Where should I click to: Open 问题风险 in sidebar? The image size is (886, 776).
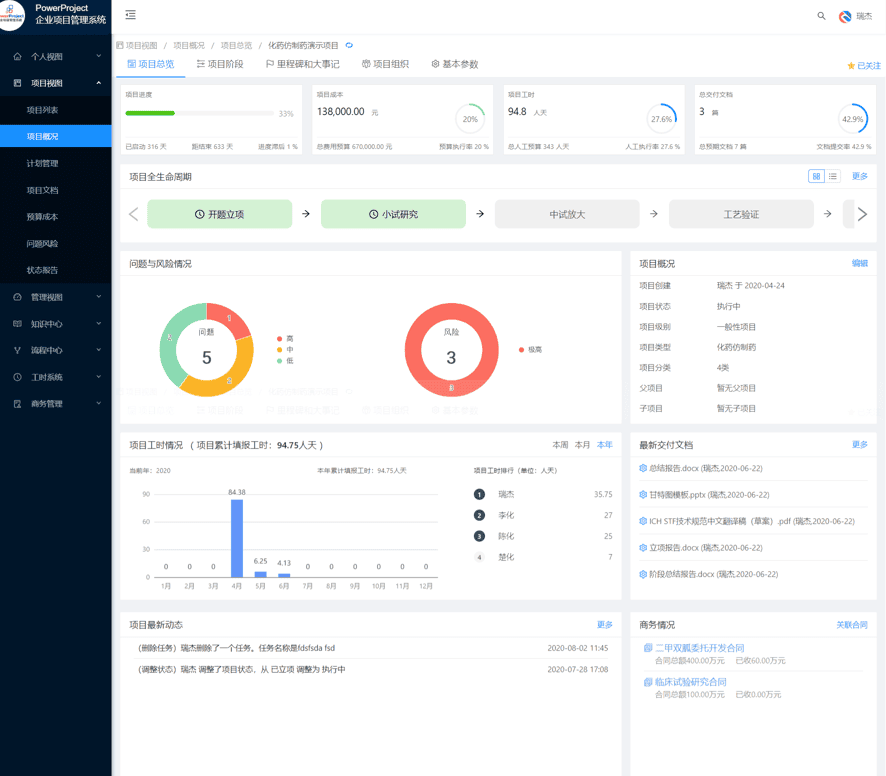click(x=55, y=244)
